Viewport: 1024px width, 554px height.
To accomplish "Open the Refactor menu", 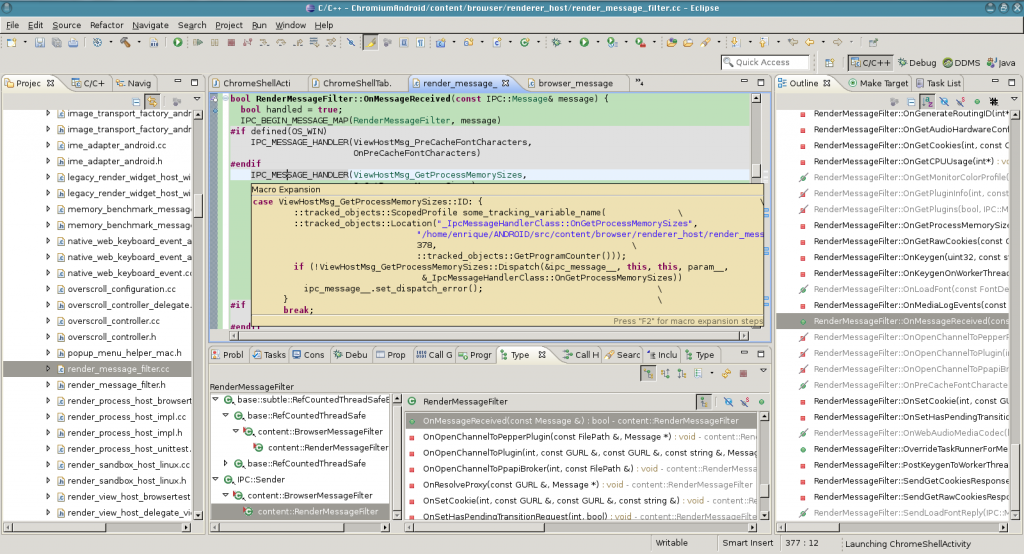I will [106, 24].
